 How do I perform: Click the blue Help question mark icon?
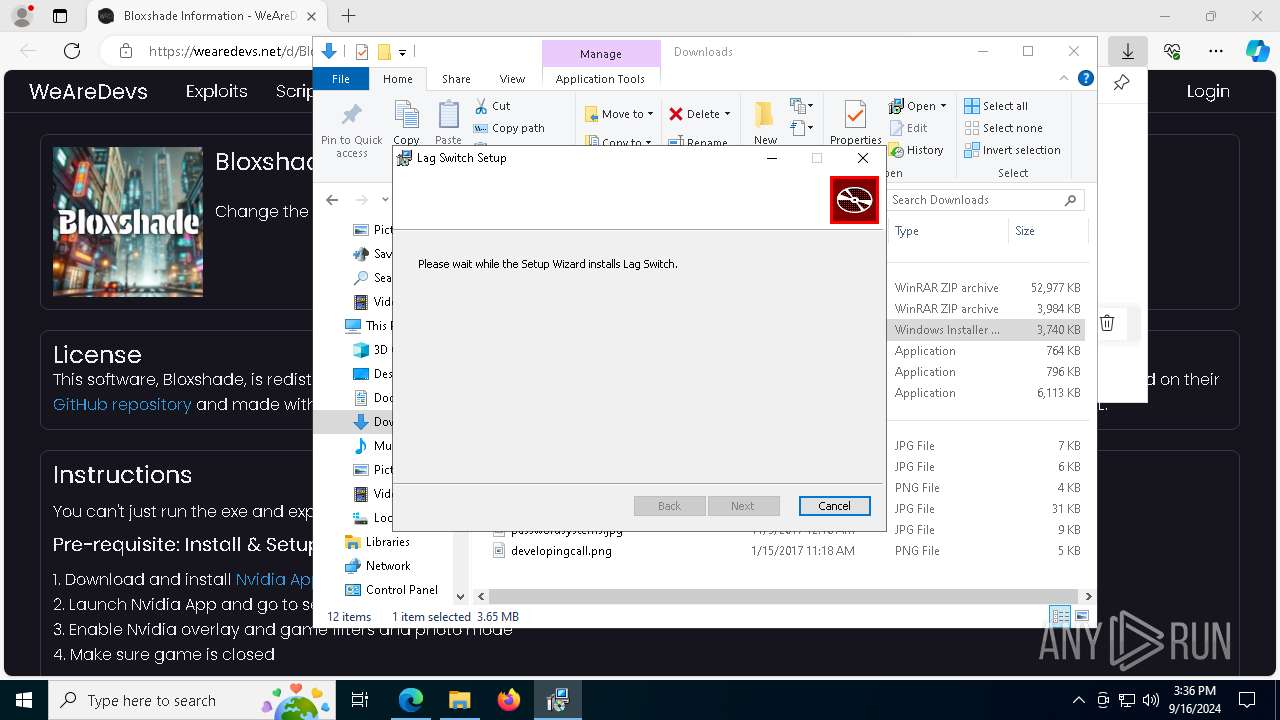(x=1085, y=78)
